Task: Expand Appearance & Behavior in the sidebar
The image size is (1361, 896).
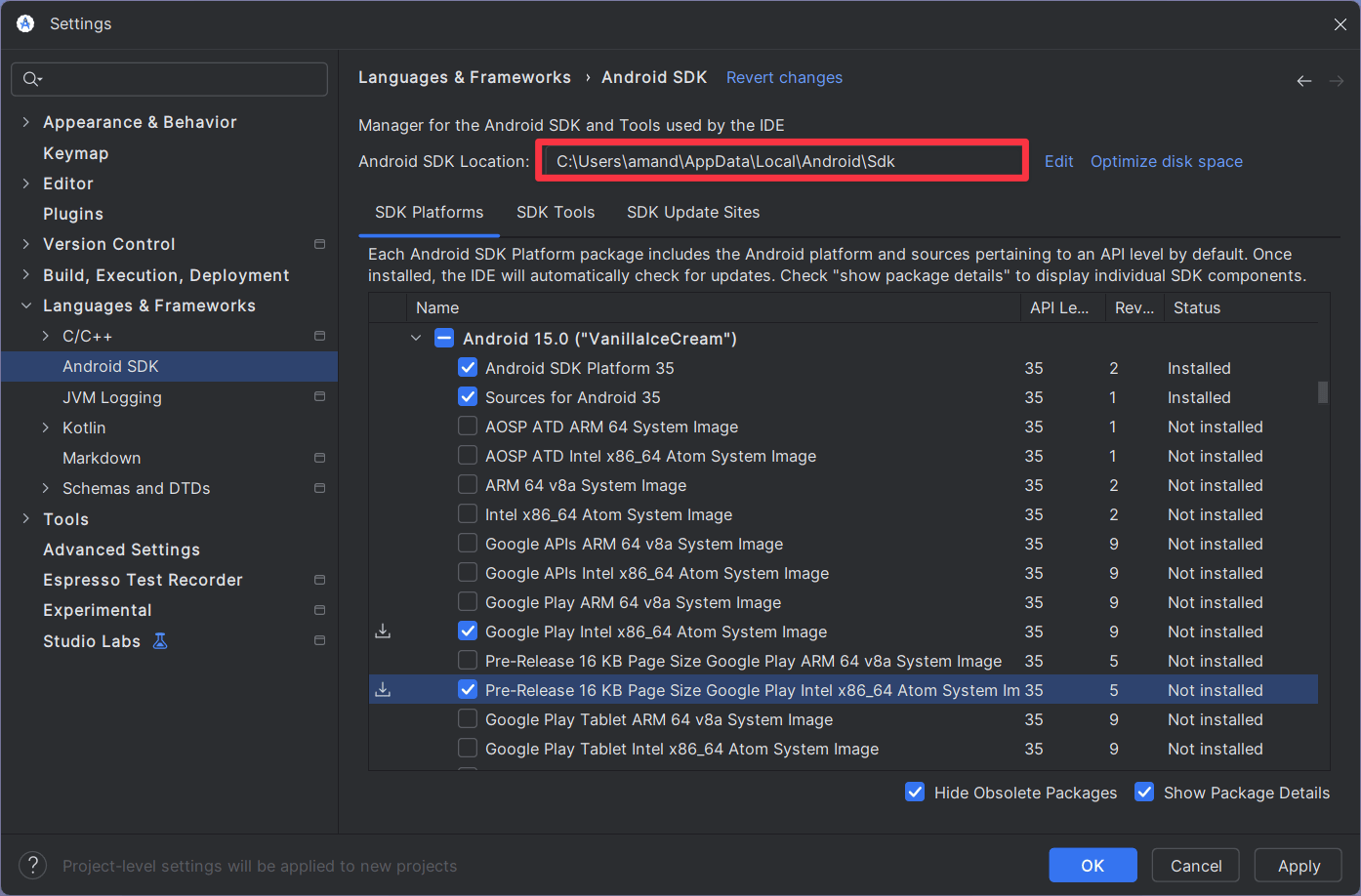Action: click(24, 122)
